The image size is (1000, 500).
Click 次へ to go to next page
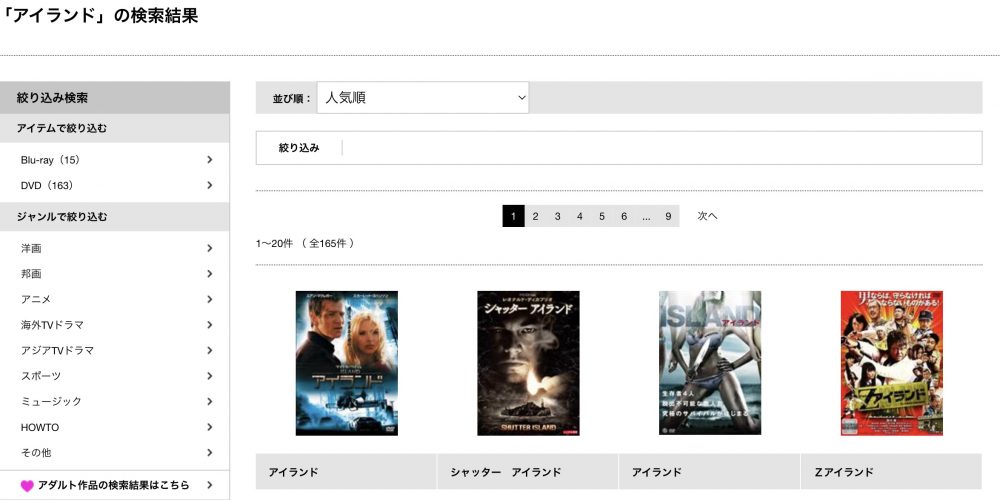pyautogui.click(x=707, y=216)
